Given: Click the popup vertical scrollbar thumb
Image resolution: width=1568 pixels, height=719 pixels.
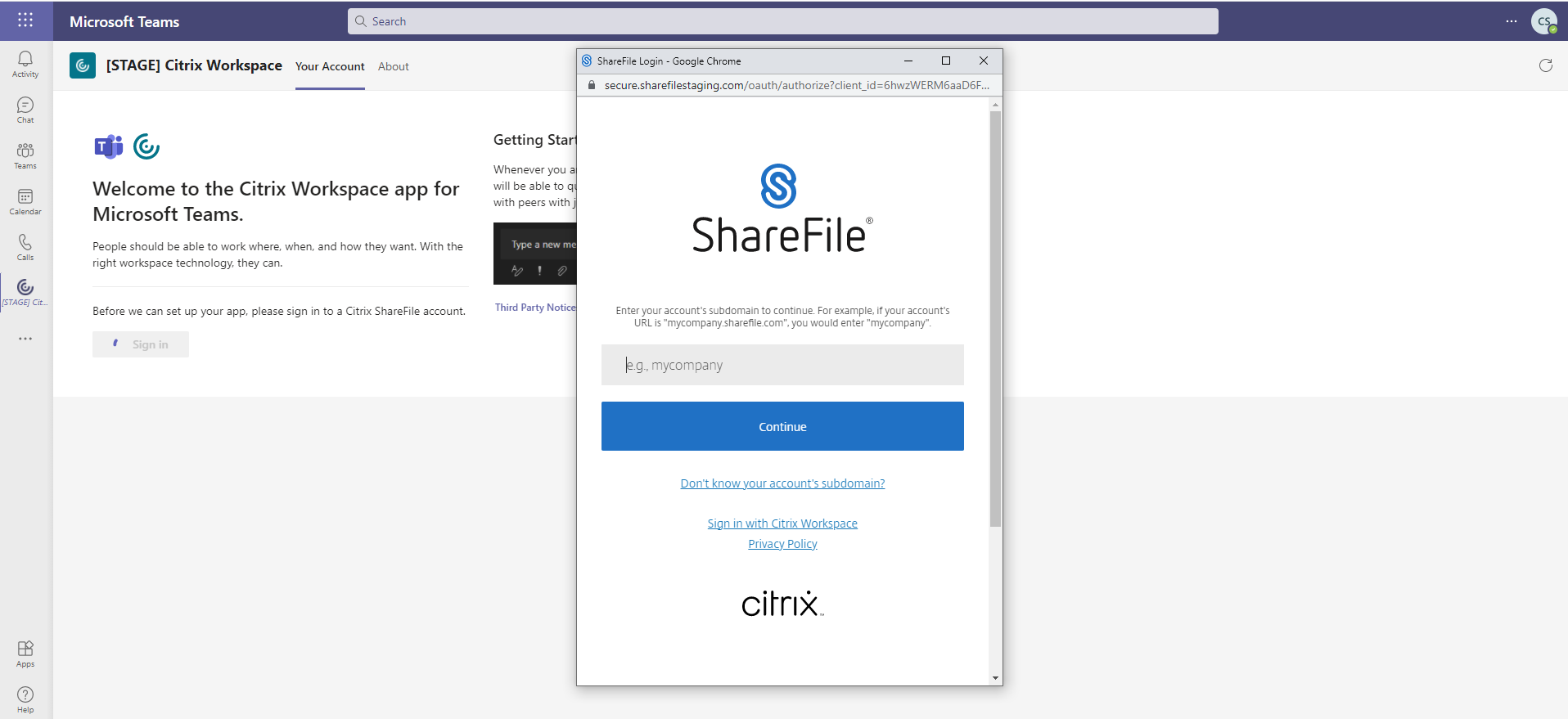Looking at the screenshot, I should pyautogui.click(x=995, y=319).
